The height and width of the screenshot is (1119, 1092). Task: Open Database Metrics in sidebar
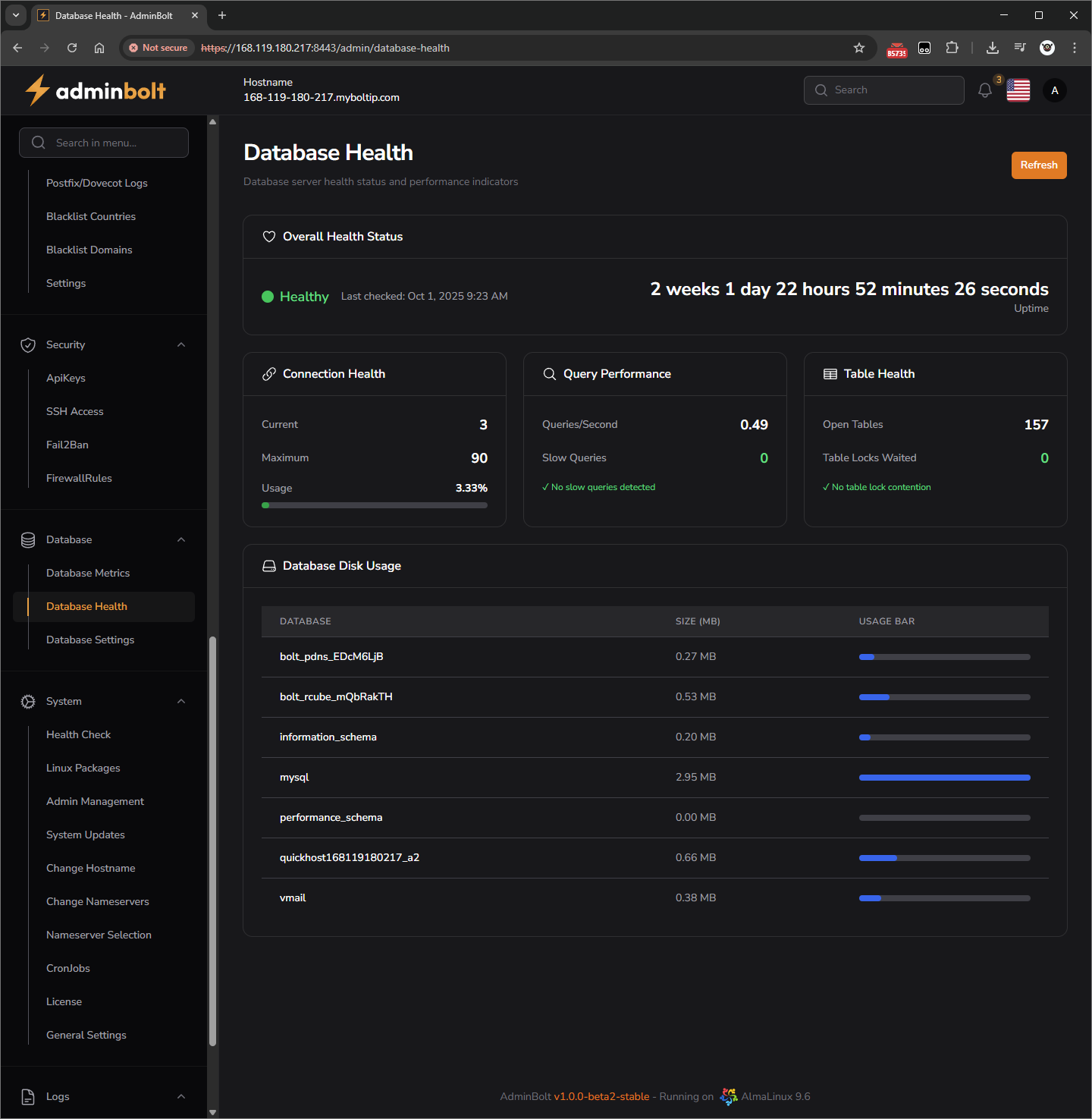(x=88, y=574)
